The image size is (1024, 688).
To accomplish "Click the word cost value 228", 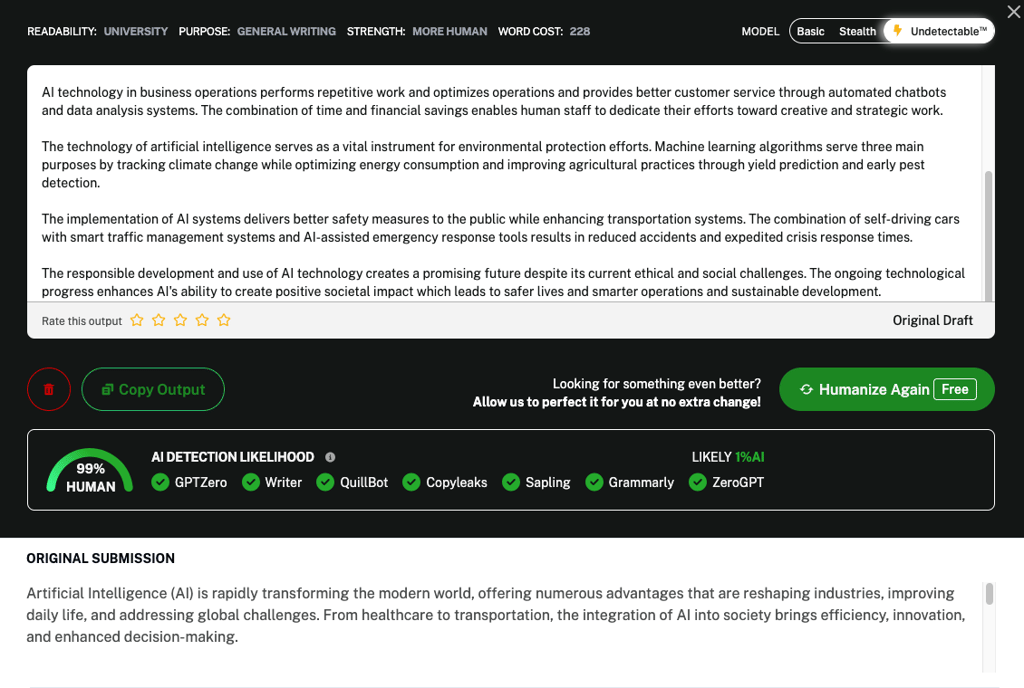I will (x=579, y=31).
